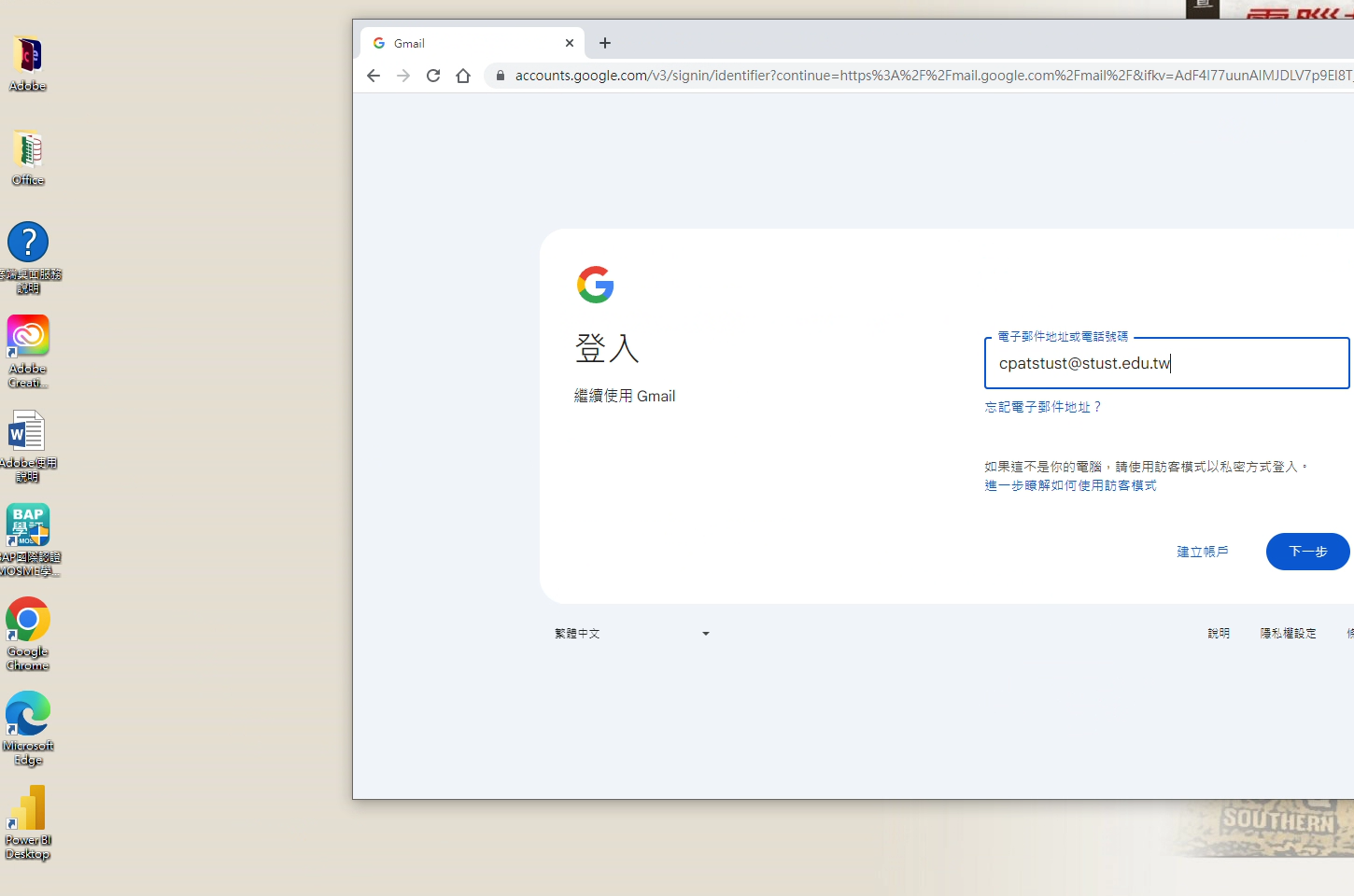
Task: Open the Office folder on desktop
Action: pos(28,149)
